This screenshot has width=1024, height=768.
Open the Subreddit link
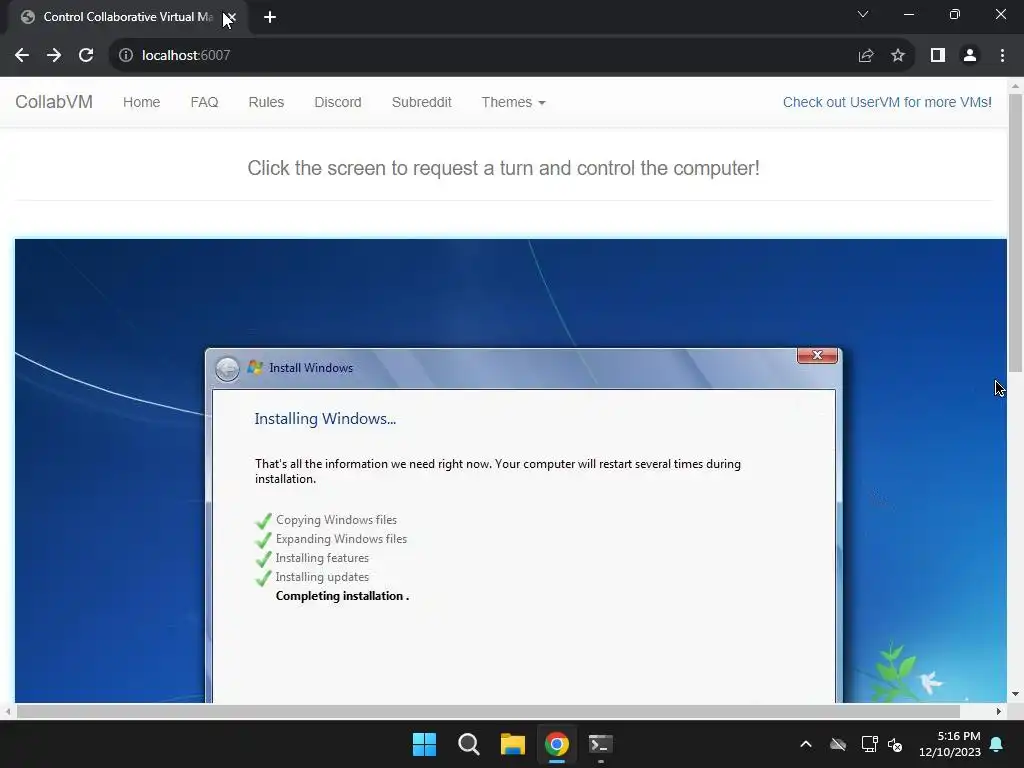point(421,103)
